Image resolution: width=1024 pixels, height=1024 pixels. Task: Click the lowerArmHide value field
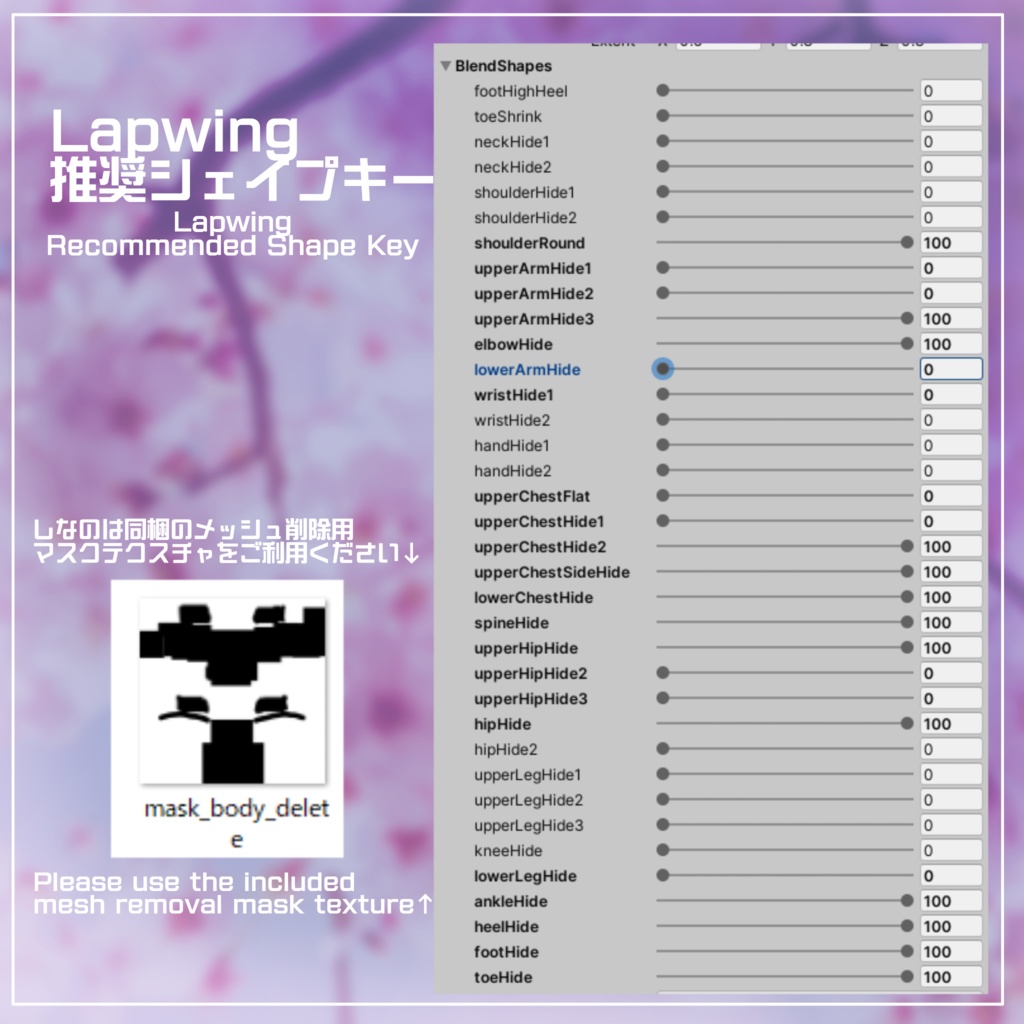tap(950, 369)
